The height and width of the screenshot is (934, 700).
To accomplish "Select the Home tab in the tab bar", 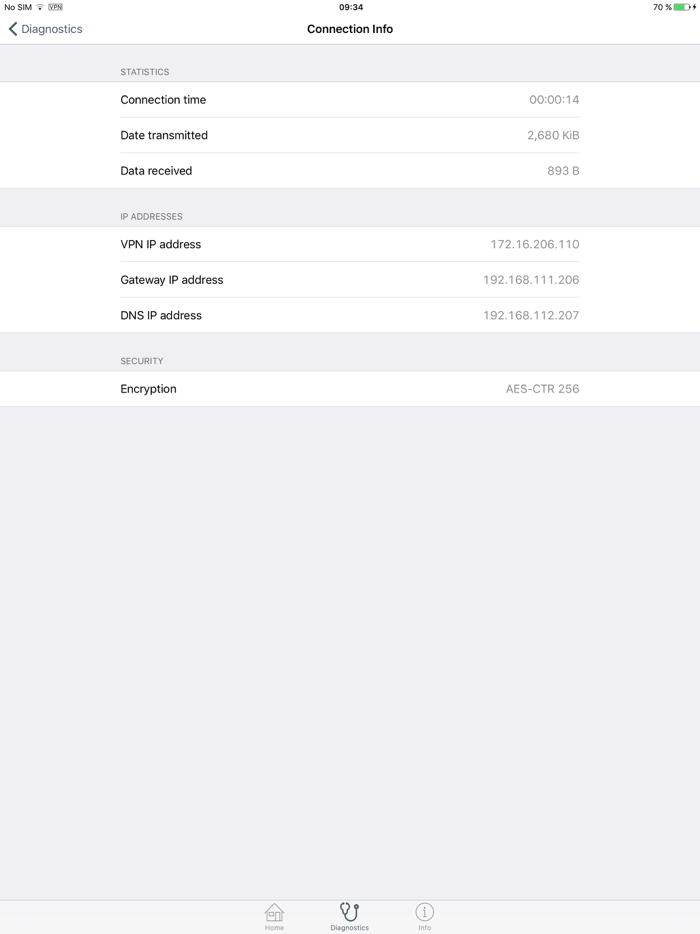I will coord(274,915).
